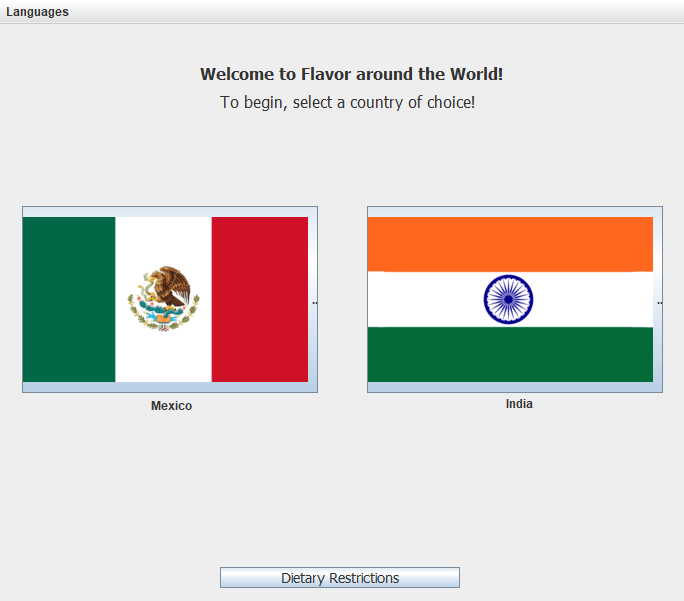Viewport: 684px width, 601px height.
Task: Open the Languages menu
Action: pos(37,12)
